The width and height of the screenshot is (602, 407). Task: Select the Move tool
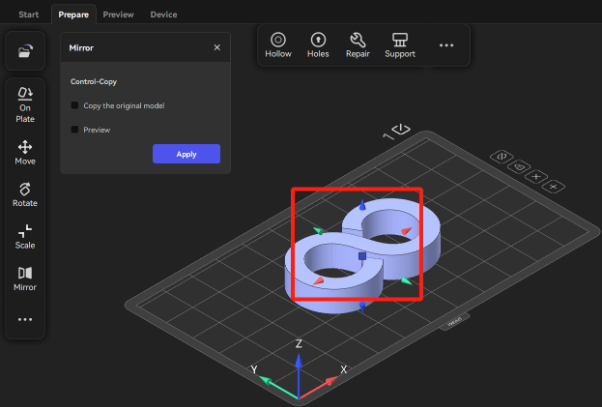click(x=25, y=152)
